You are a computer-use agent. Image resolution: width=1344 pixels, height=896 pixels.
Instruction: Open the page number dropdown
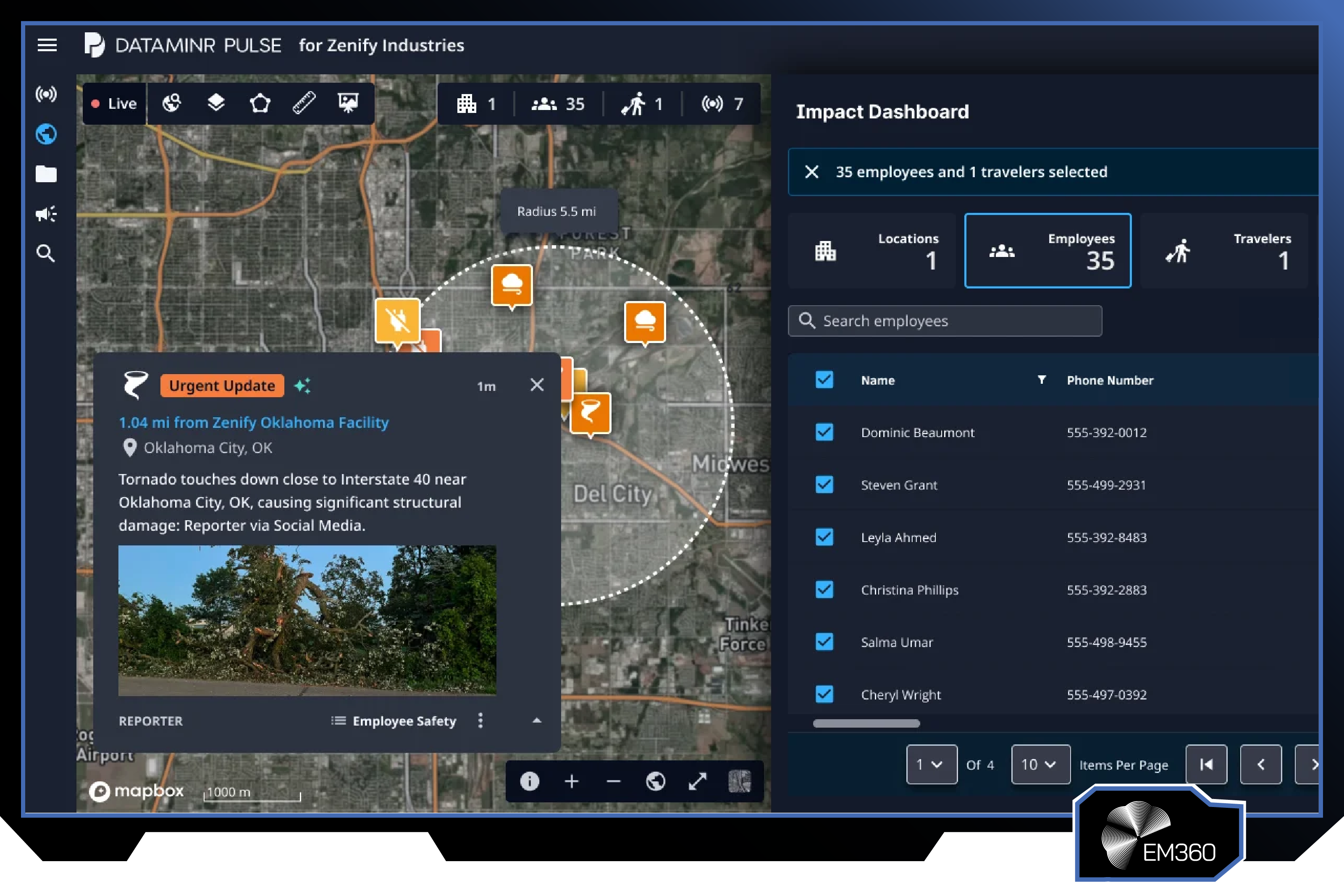coord(932,765)
